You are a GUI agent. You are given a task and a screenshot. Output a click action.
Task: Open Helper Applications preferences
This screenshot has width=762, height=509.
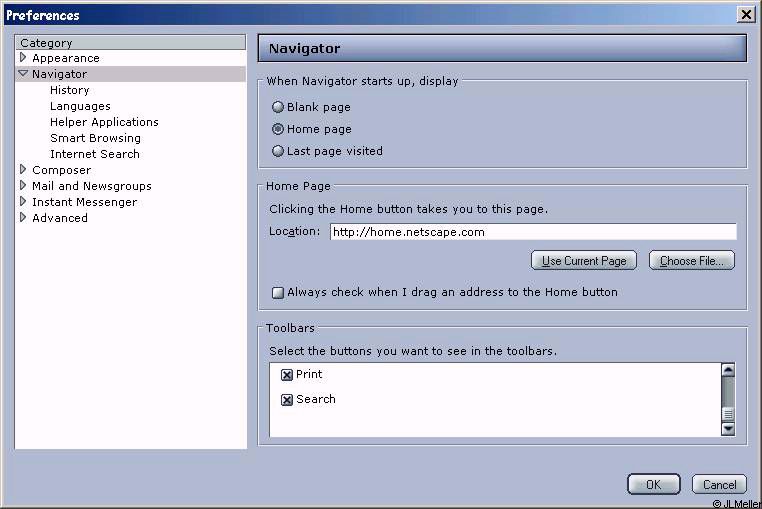click(x=104, y=122)
